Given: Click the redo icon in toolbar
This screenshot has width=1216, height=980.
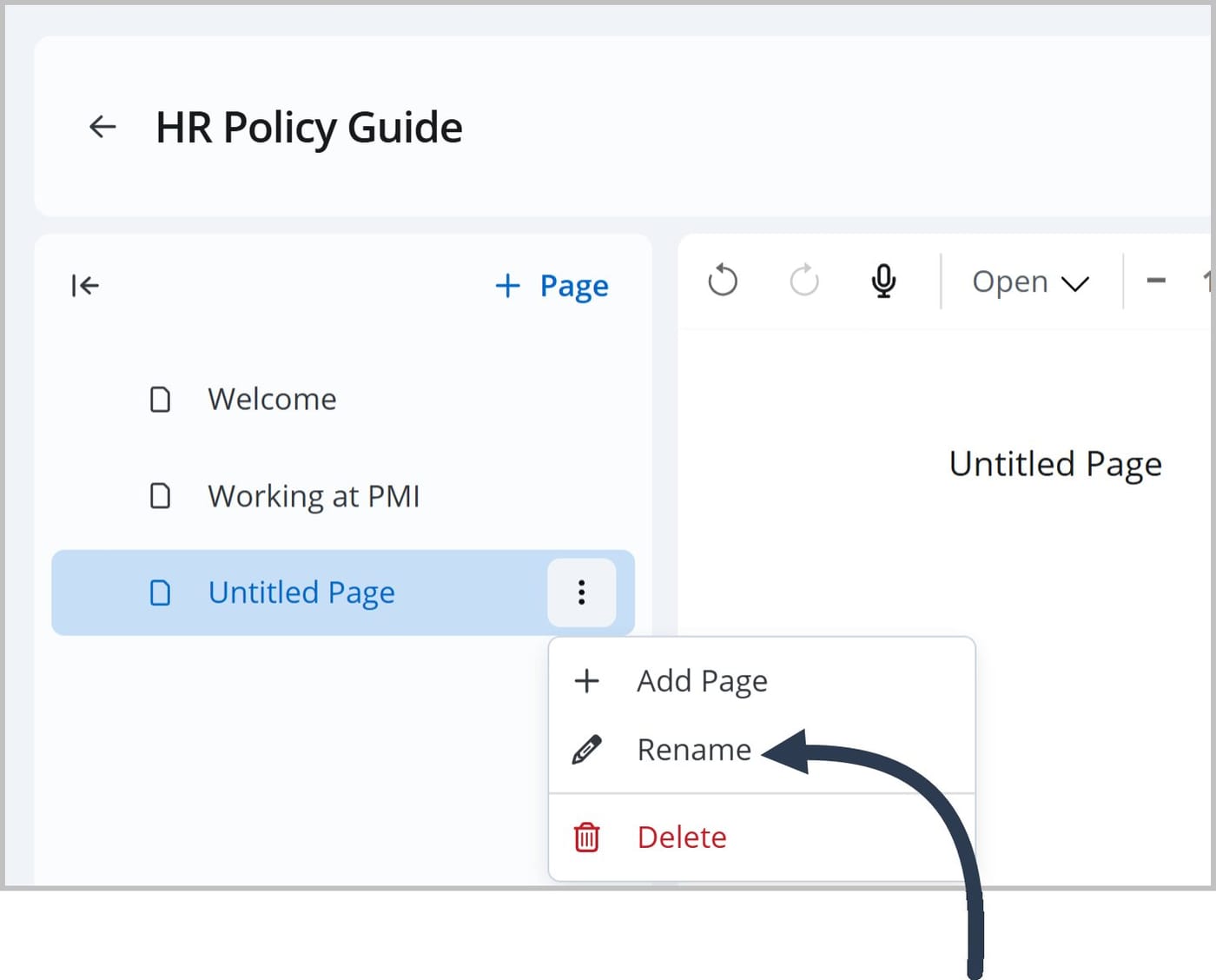Looking at the screenshot, I should pos(804,281).
